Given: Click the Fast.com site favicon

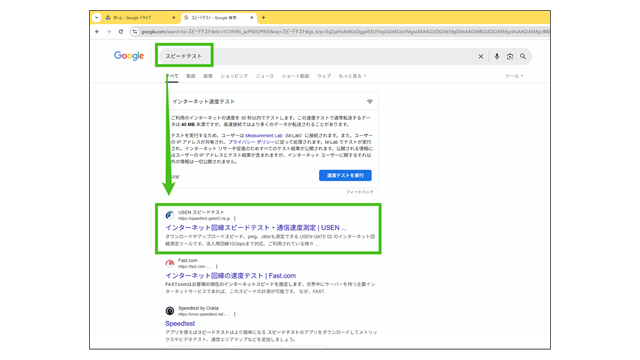Looking at the screenshot, I should coord(170,263).
